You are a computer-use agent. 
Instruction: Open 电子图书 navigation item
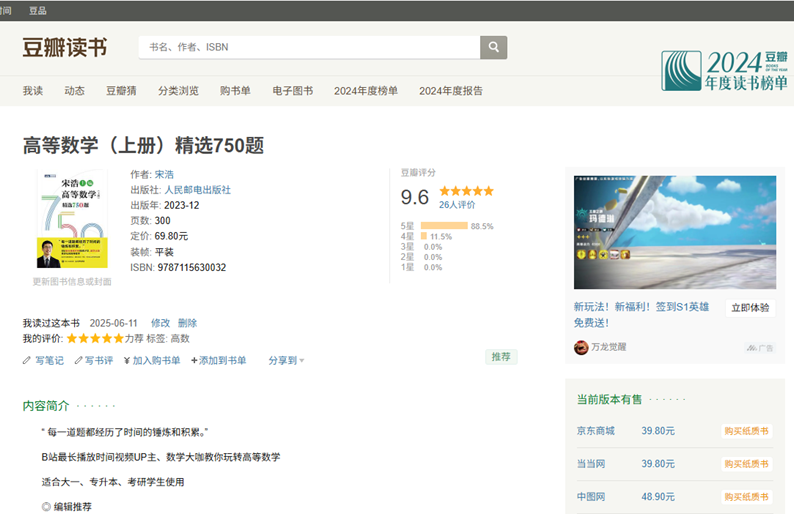coord(293,91)
